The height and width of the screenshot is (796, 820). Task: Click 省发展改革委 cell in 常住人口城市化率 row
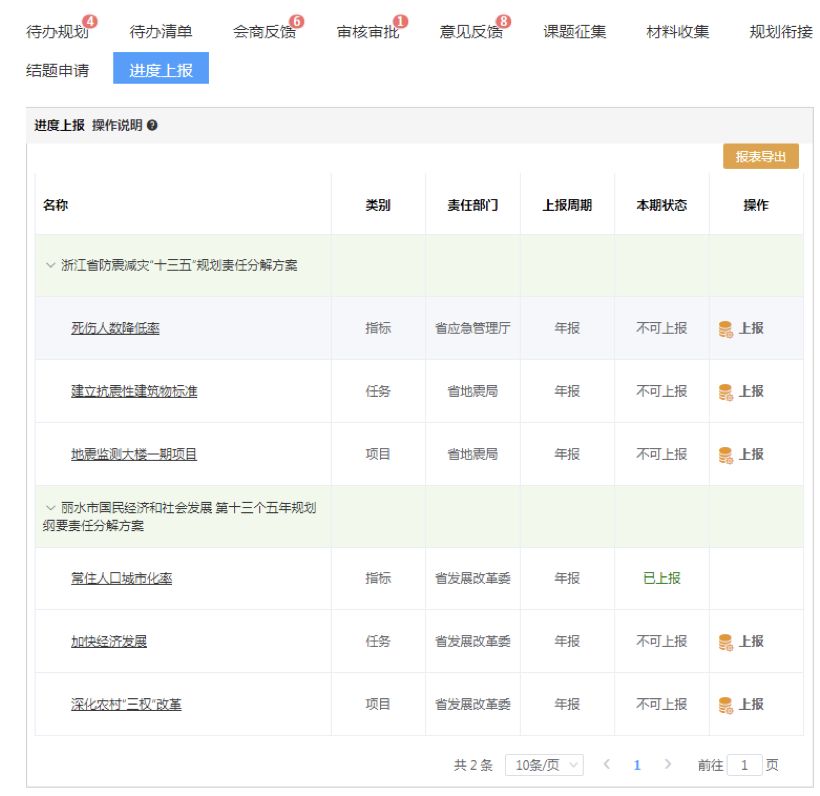coord(473,578)
